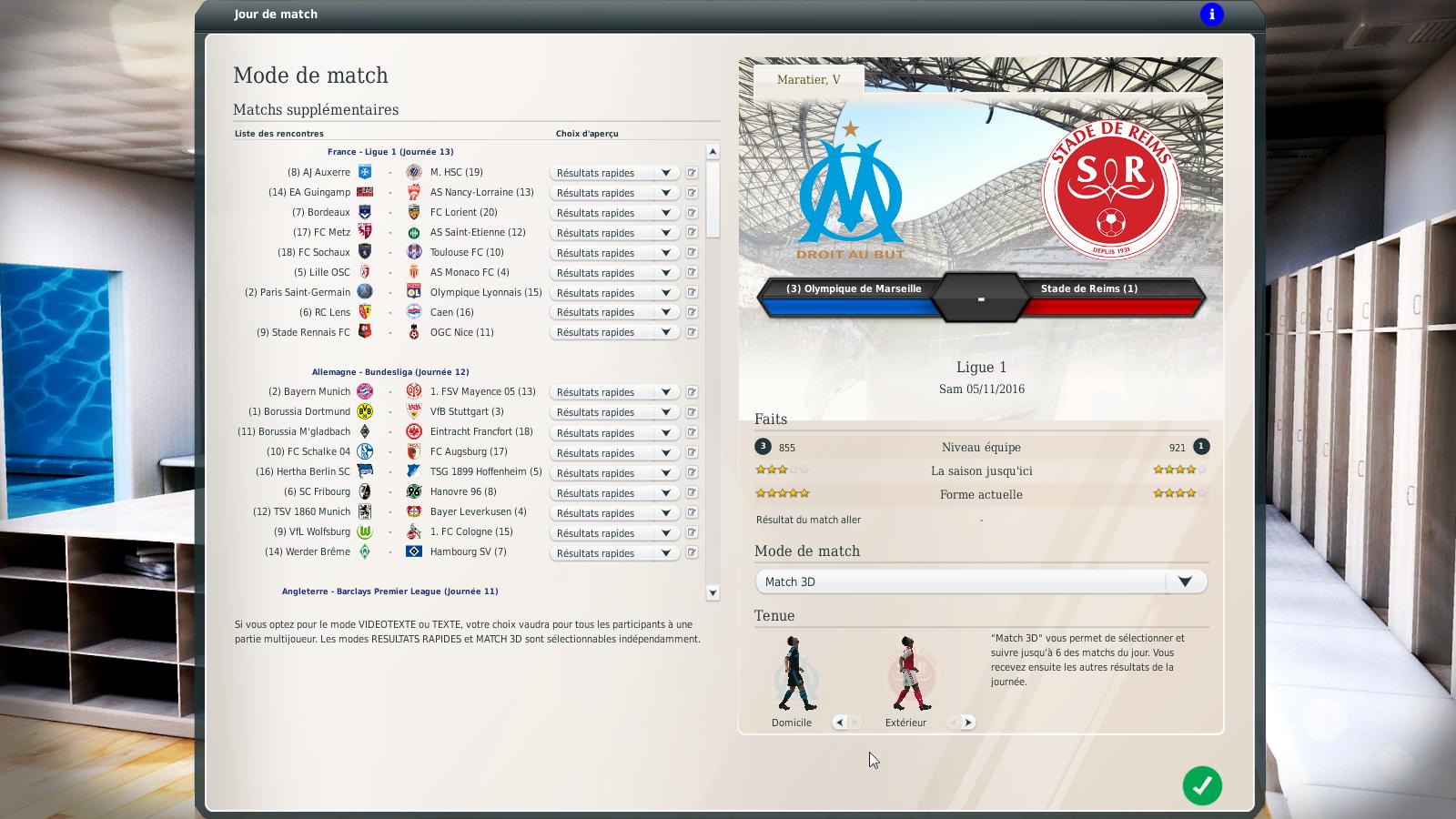Screen dimensions: 1456x819
Task: Open preview dropdown for Lille OSC match
Action: [x=614, y=273]
